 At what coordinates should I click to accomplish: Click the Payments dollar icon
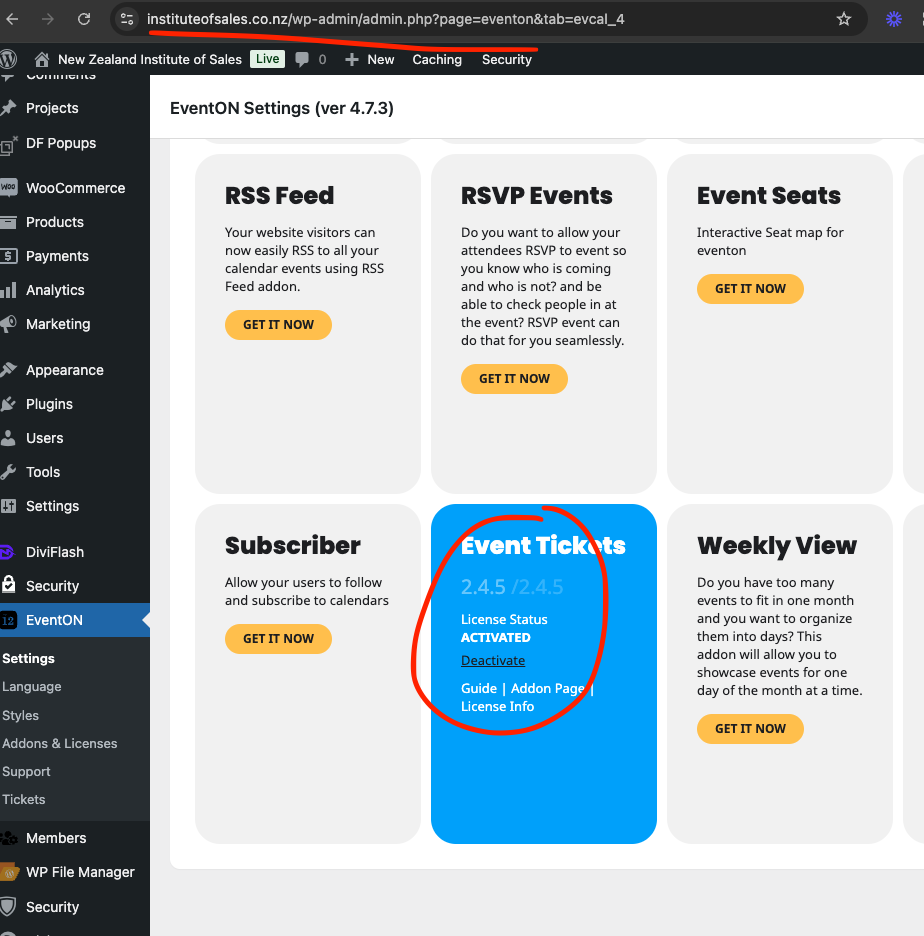coord(8,256)
